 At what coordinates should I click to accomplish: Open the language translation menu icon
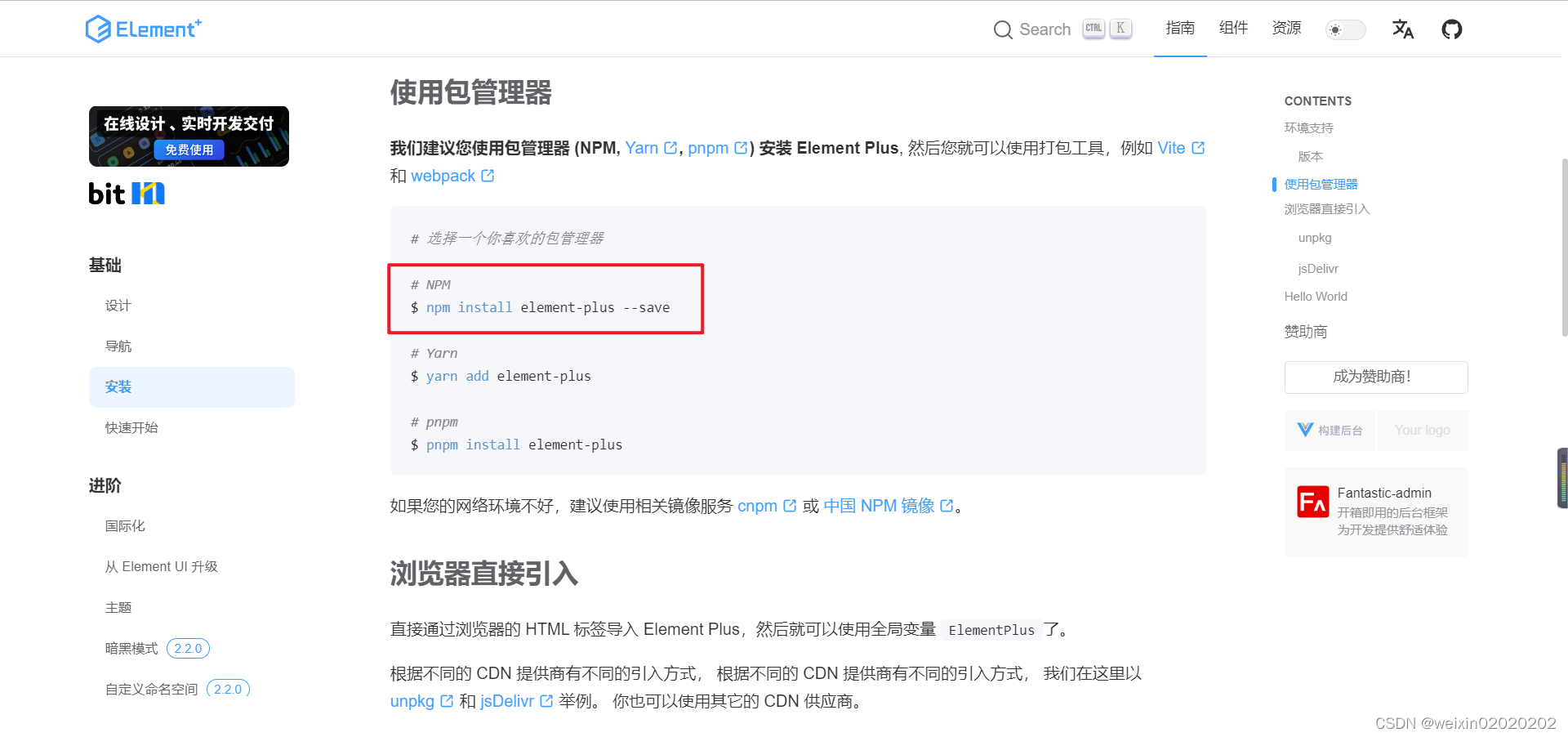pos(1403,29)
